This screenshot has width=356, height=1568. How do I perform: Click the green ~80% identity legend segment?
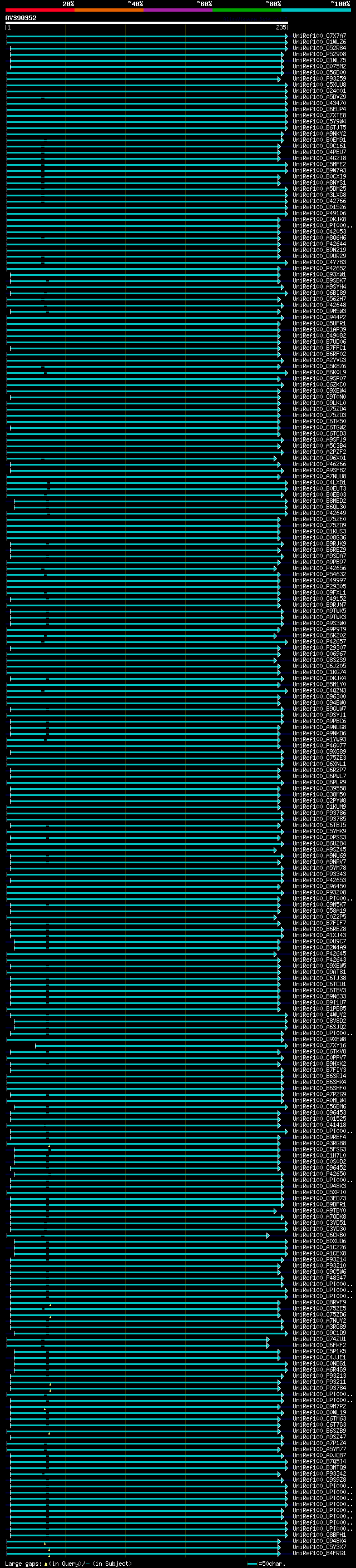247,10
